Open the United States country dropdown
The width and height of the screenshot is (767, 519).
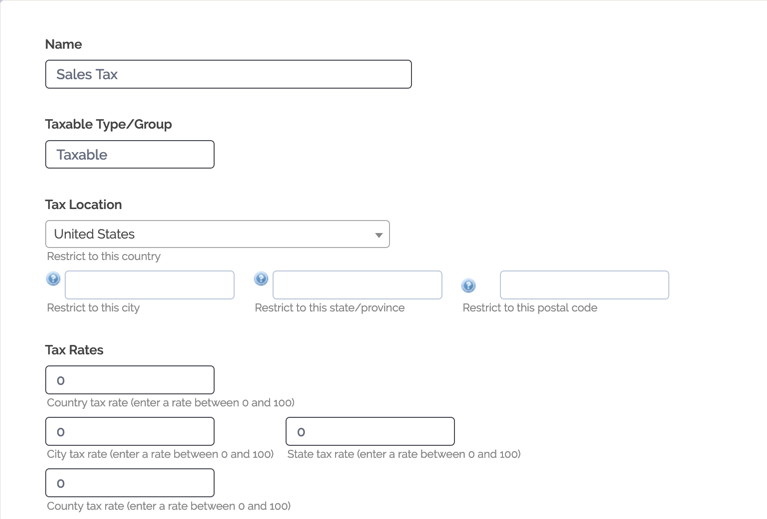tap(217, 234)
